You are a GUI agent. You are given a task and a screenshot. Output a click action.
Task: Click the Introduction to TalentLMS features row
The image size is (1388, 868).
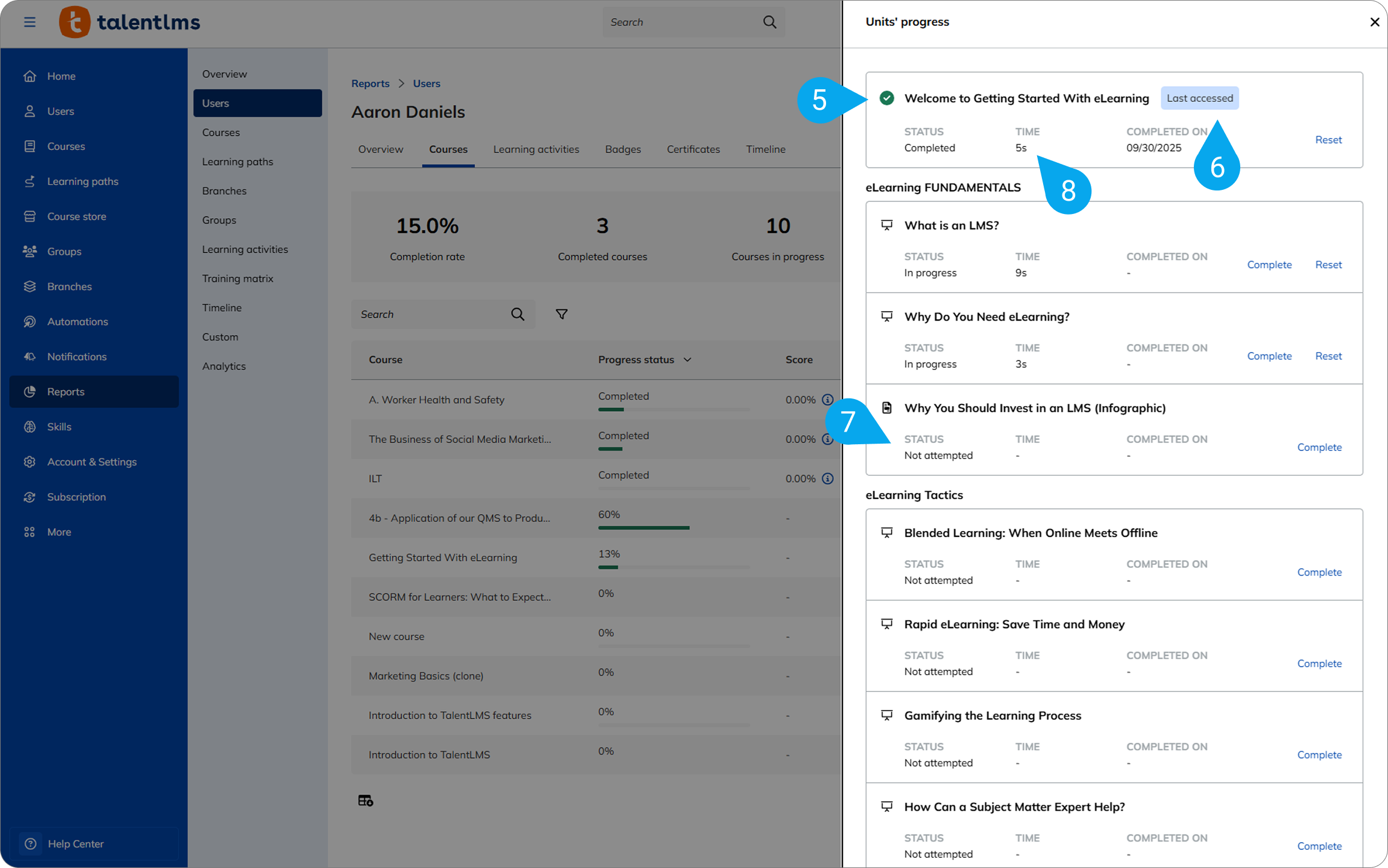(x=596, y=715)
